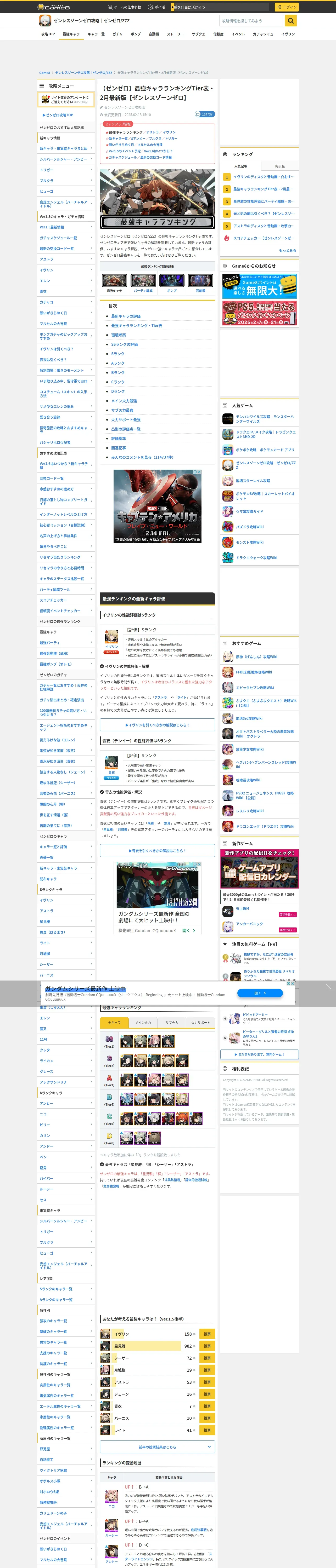Viewport: 336px width, 1568px height.
Task: Expand 前半の投票結果はこちら dropdown
Action: (157, 1447)
